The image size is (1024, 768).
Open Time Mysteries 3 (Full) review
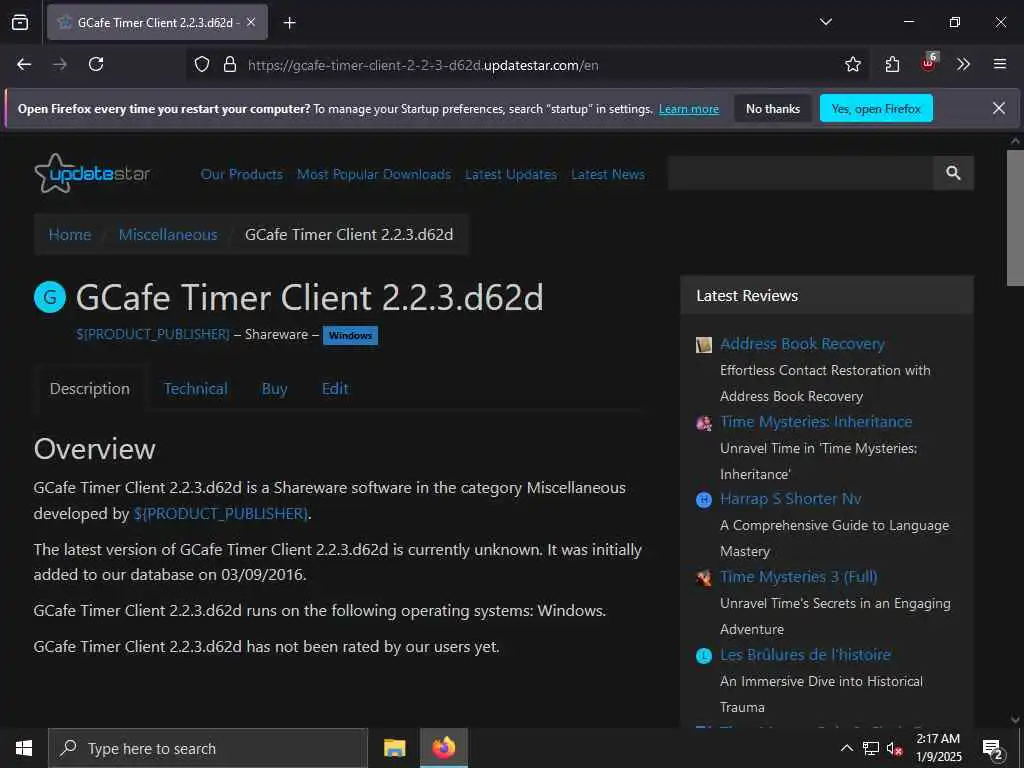pos(798,577)
